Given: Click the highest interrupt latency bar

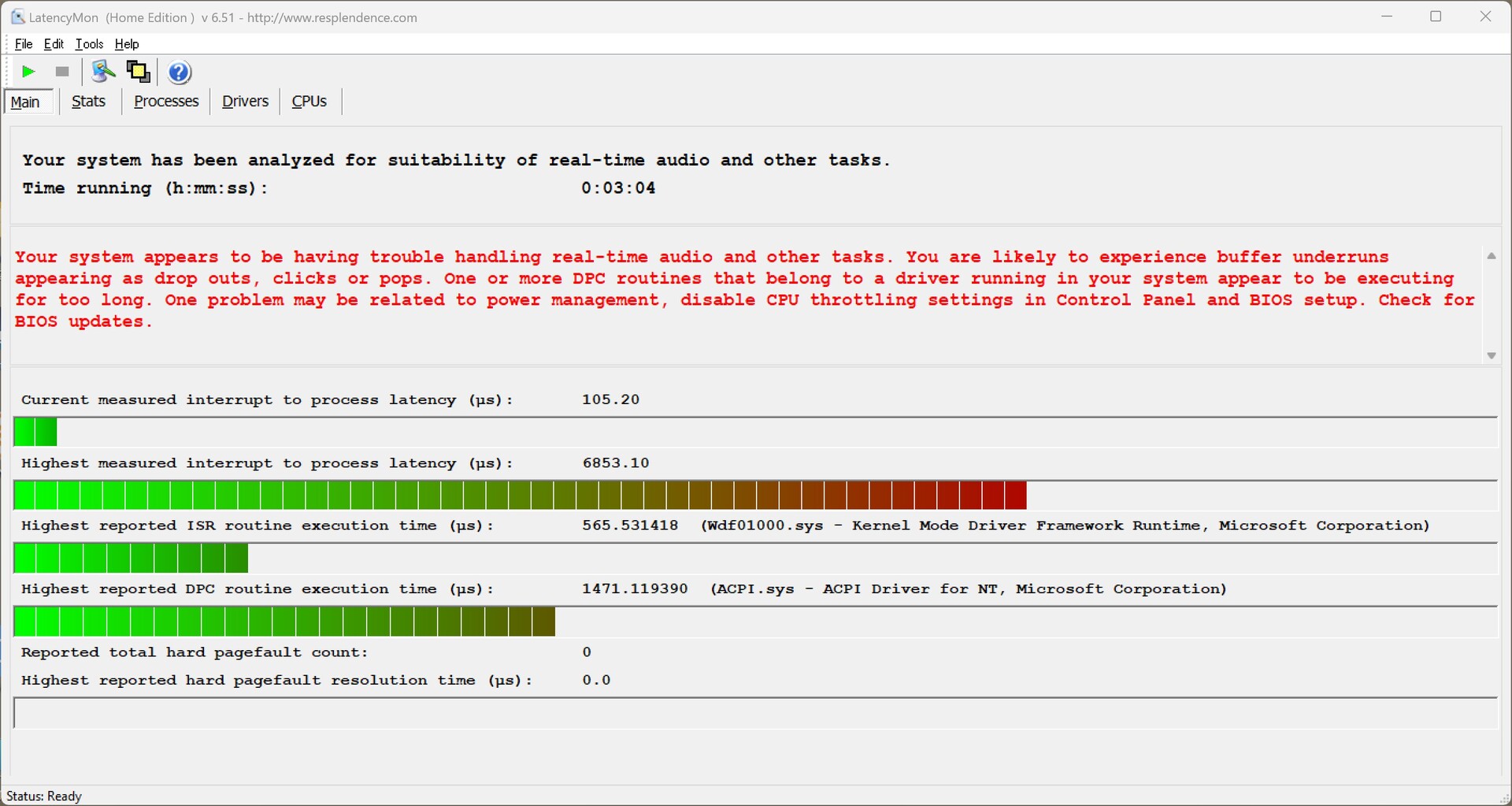Looking at the screenshot, I should tap(520, 496).
